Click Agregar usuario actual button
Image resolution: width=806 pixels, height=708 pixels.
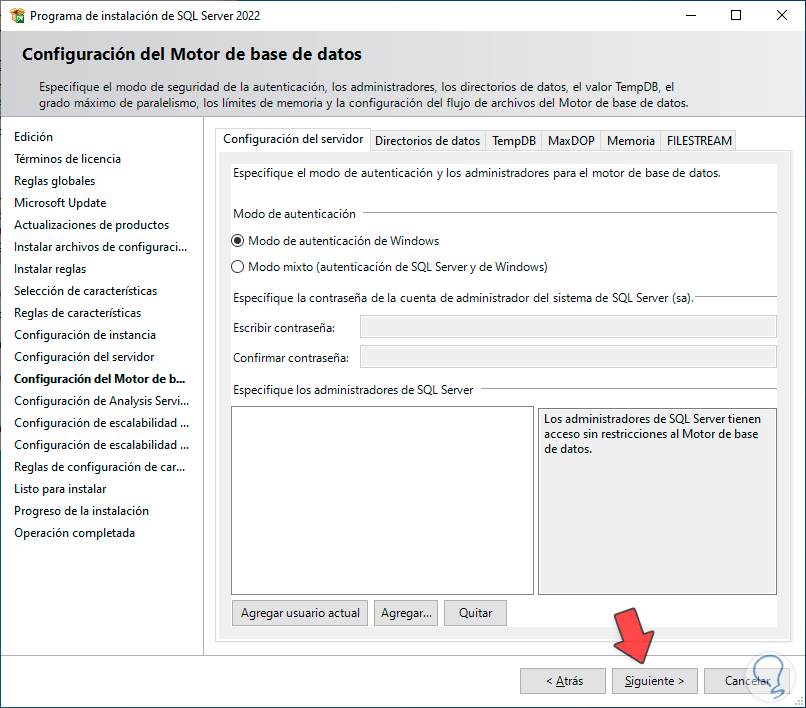[x=300, y=613]
